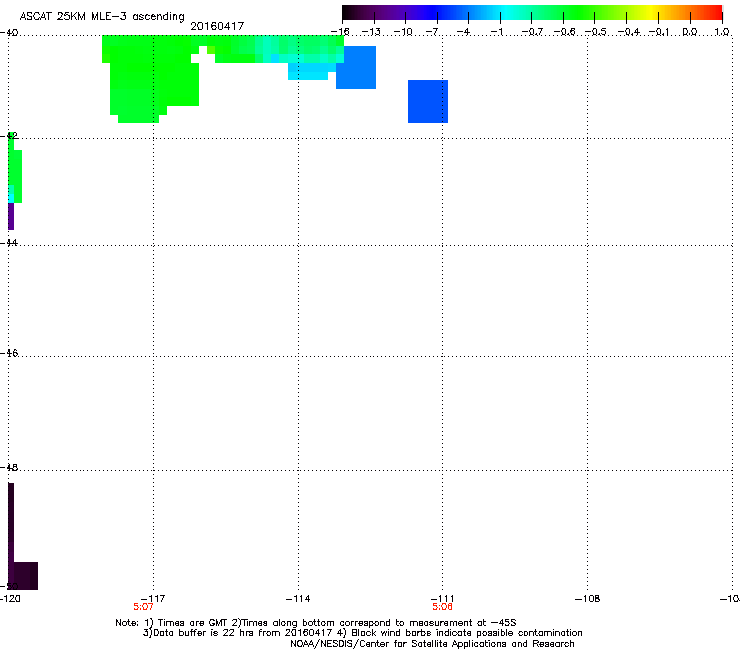Click the large green data region near -117
This screenshot has width=740, height=650.
[154, 78]
